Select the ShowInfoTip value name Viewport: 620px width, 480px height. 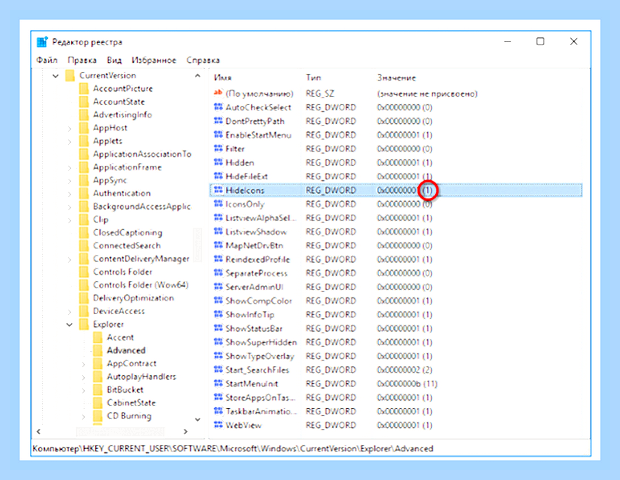pyautogui.click(x=250, y=315)
